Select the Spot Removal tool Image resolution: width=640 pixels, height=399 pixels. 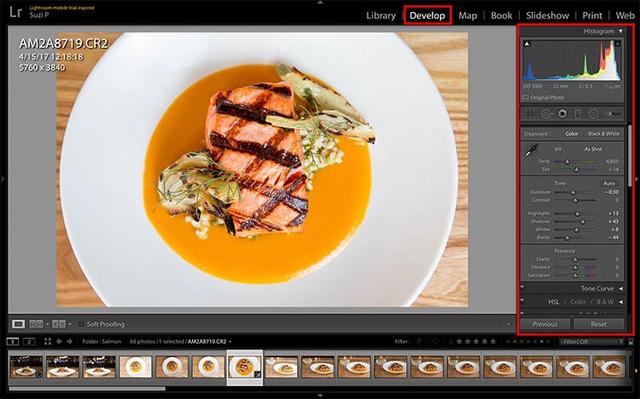click(547, 114)
